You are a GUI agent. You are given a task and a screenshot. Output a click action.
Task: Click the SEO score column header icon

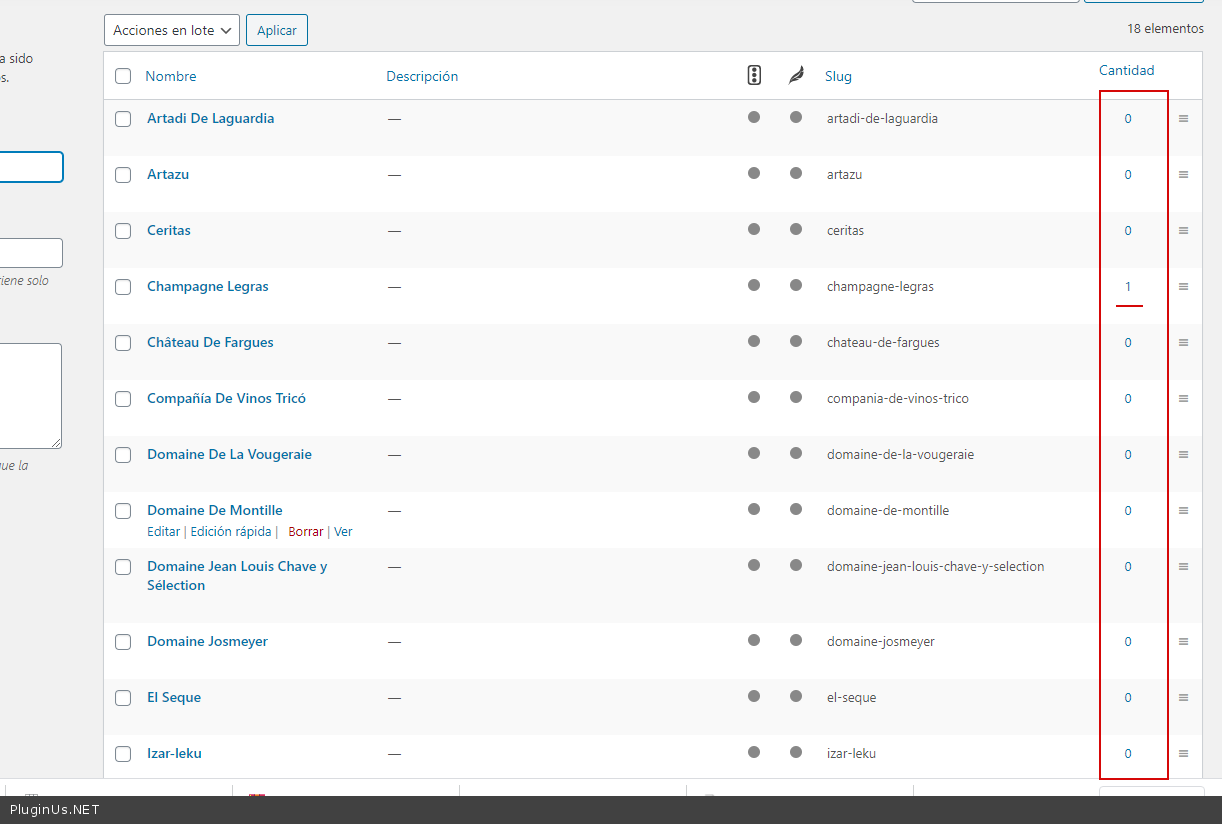coord(754,75)
